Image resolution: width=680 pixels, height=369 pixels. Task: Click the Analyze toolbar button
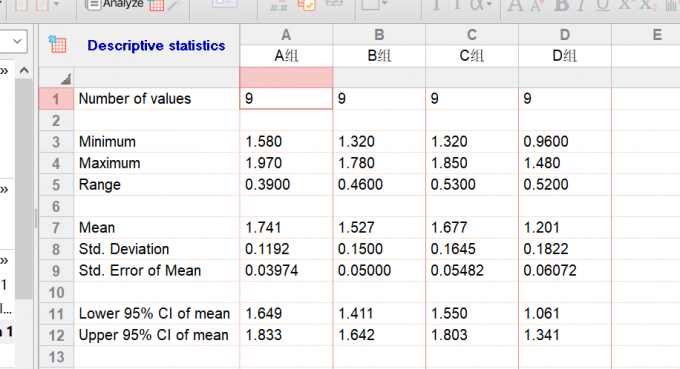(x=114, y=4)
